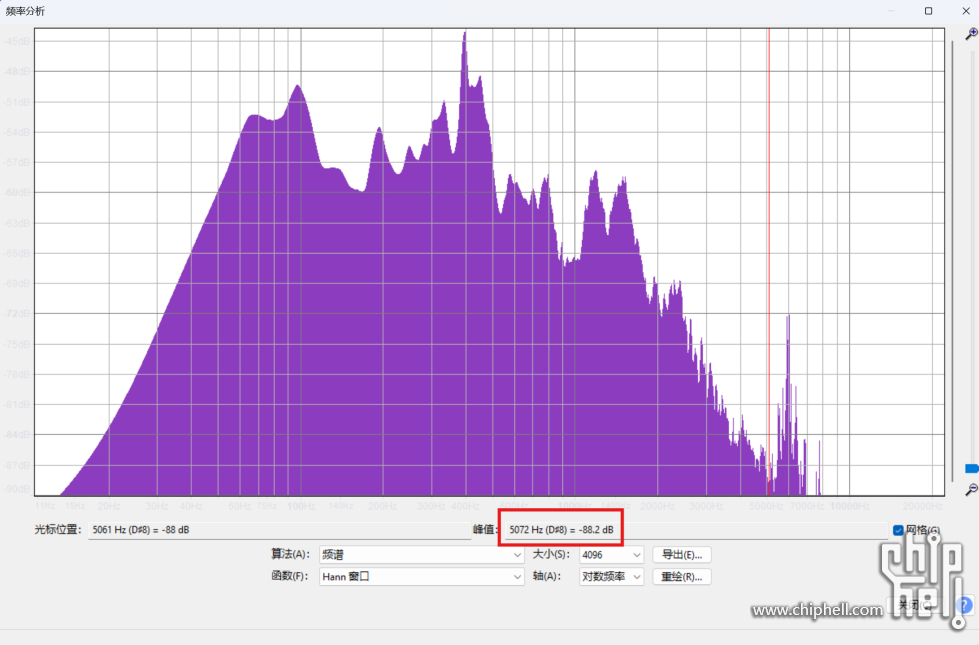Click the 导出(E)... export button
Viewport: 979px width, 645px height.
[682, 554]
